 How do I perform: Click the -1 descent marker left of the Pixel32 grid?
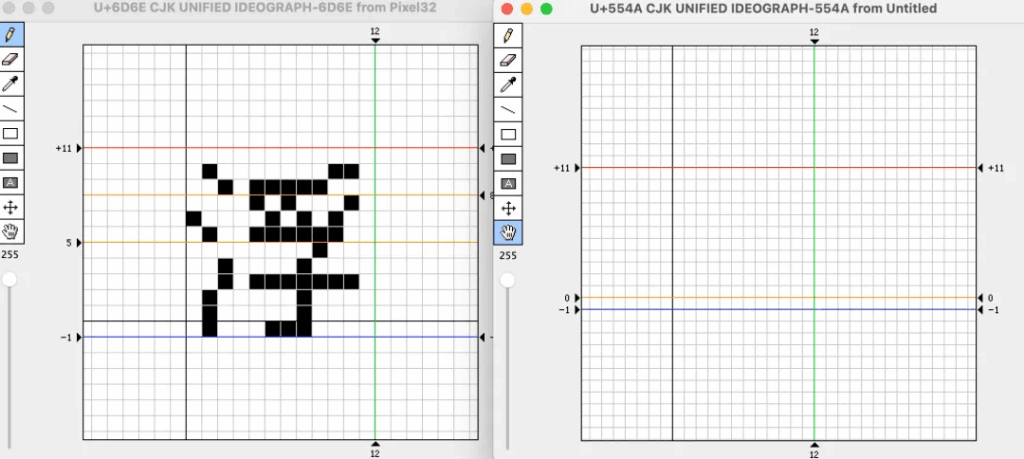(79, 338)
